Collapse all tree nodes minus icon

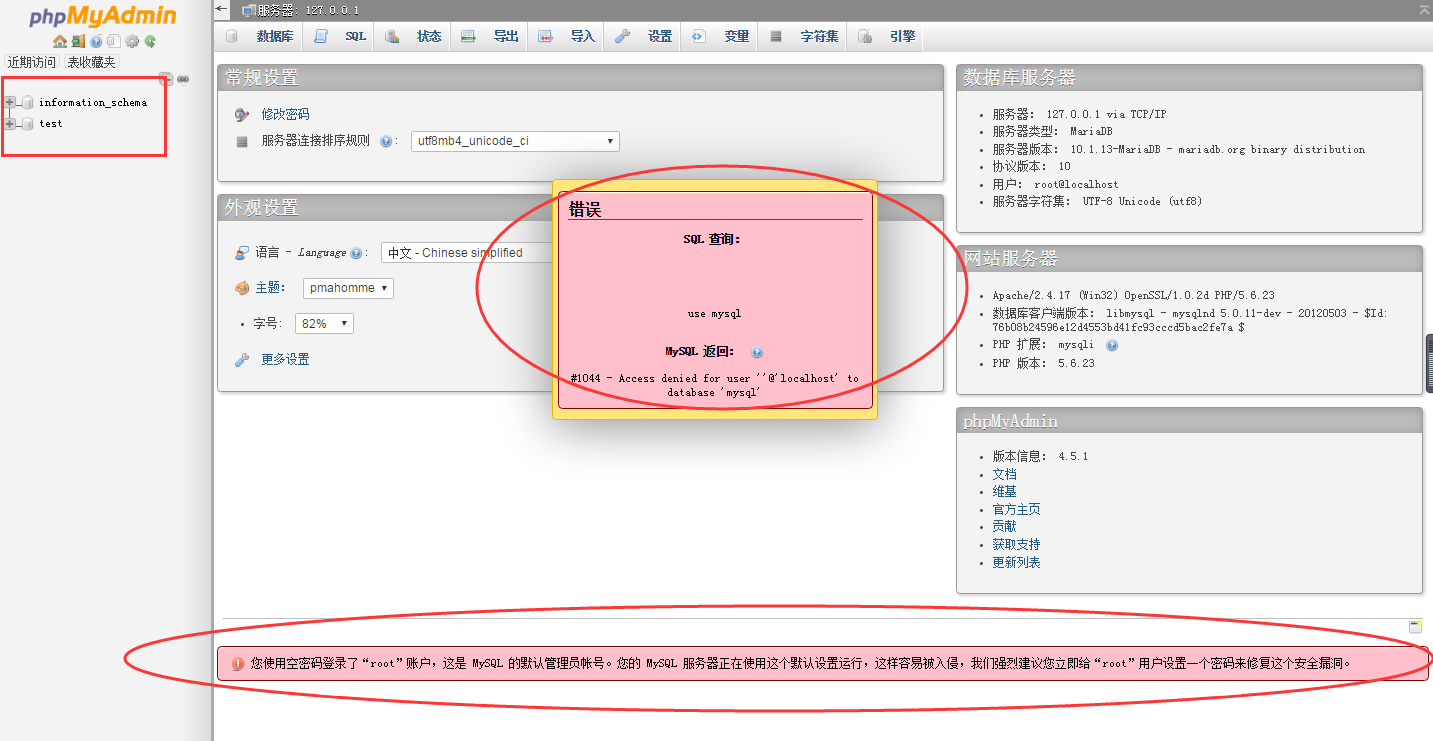click(166, 79)
